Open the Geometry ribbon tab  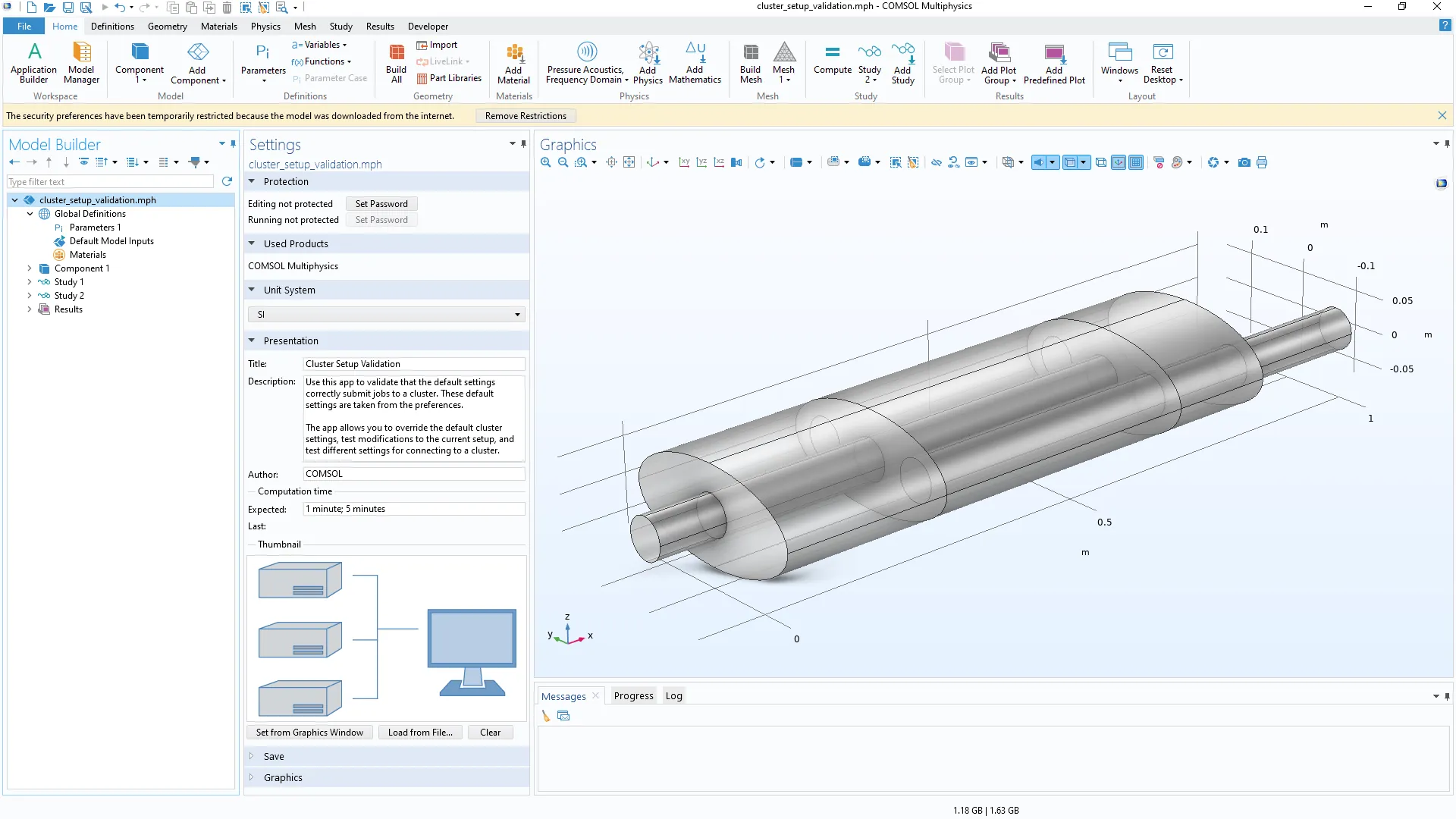click(167, 26)
